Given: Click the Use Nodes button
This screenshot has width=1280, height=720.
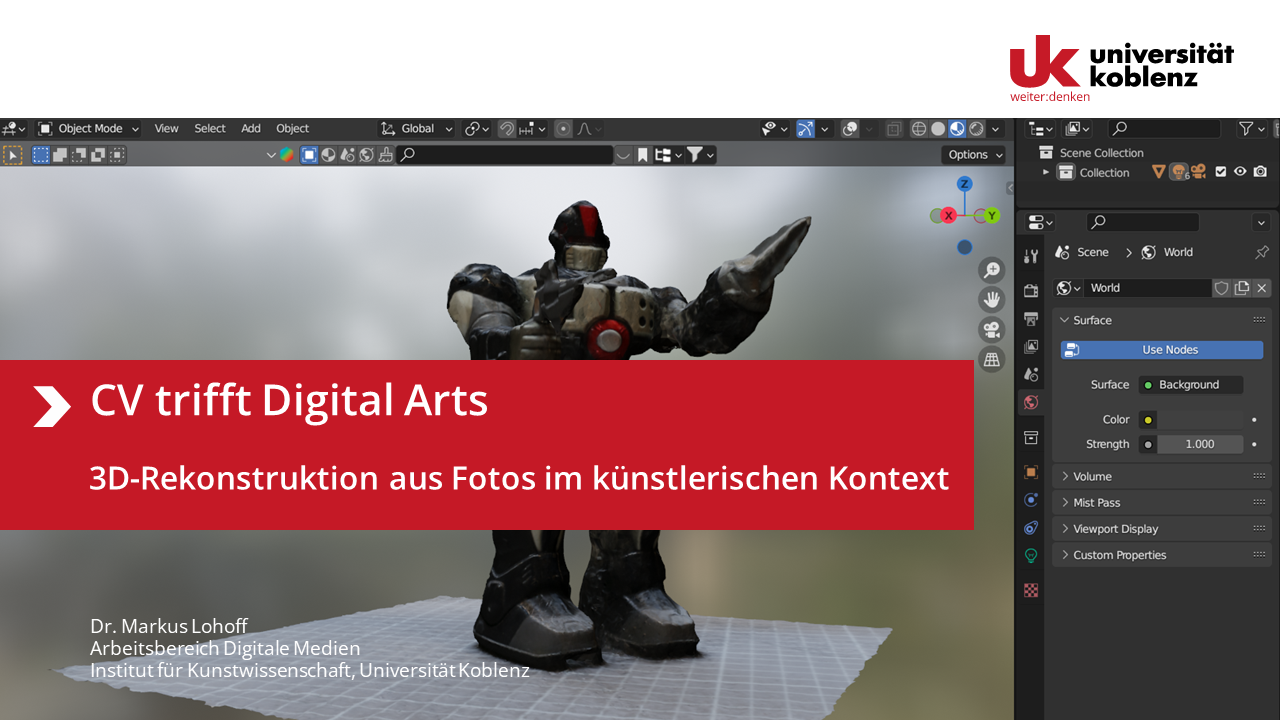Looking at the screenshot, I should [1162, 350].
